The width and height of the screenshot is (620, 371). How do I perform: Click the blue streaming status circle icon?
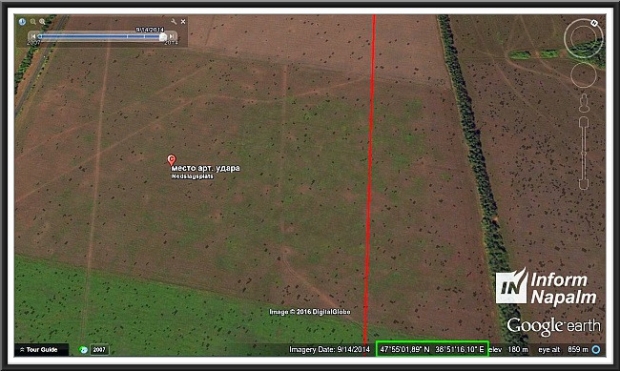click(596, 350)
